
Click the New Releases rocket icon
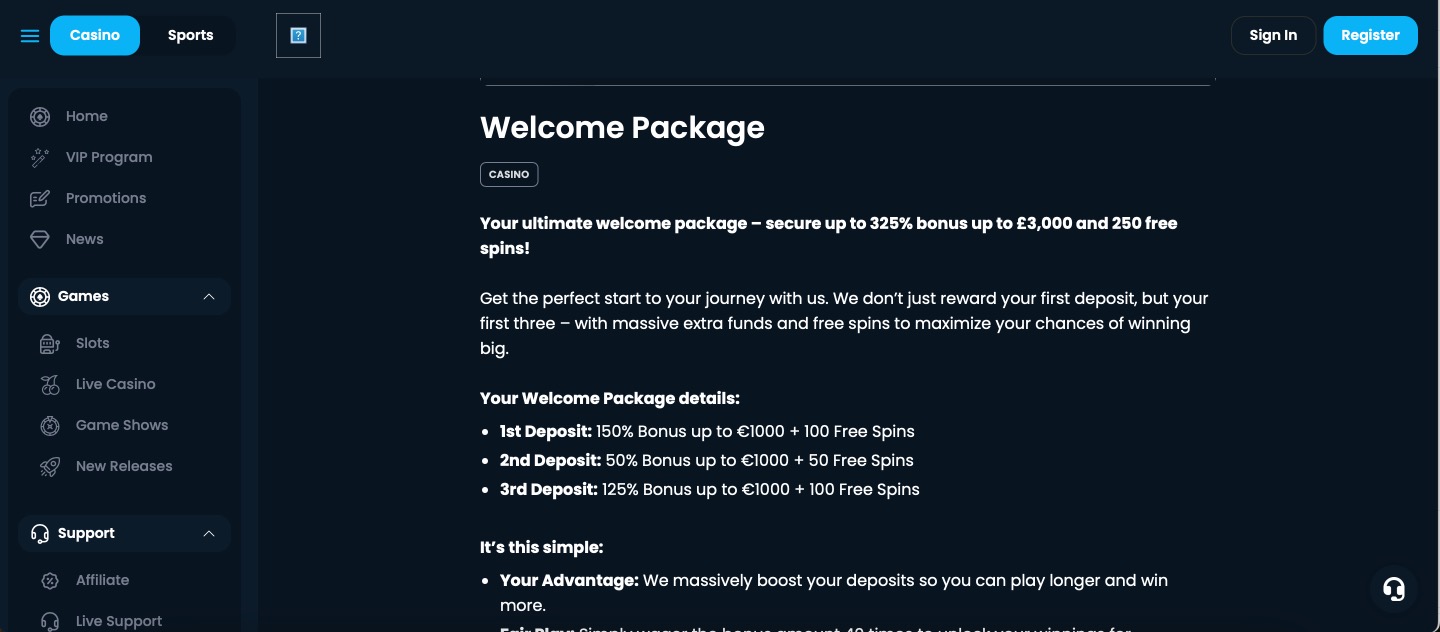[x=50, y=467]
